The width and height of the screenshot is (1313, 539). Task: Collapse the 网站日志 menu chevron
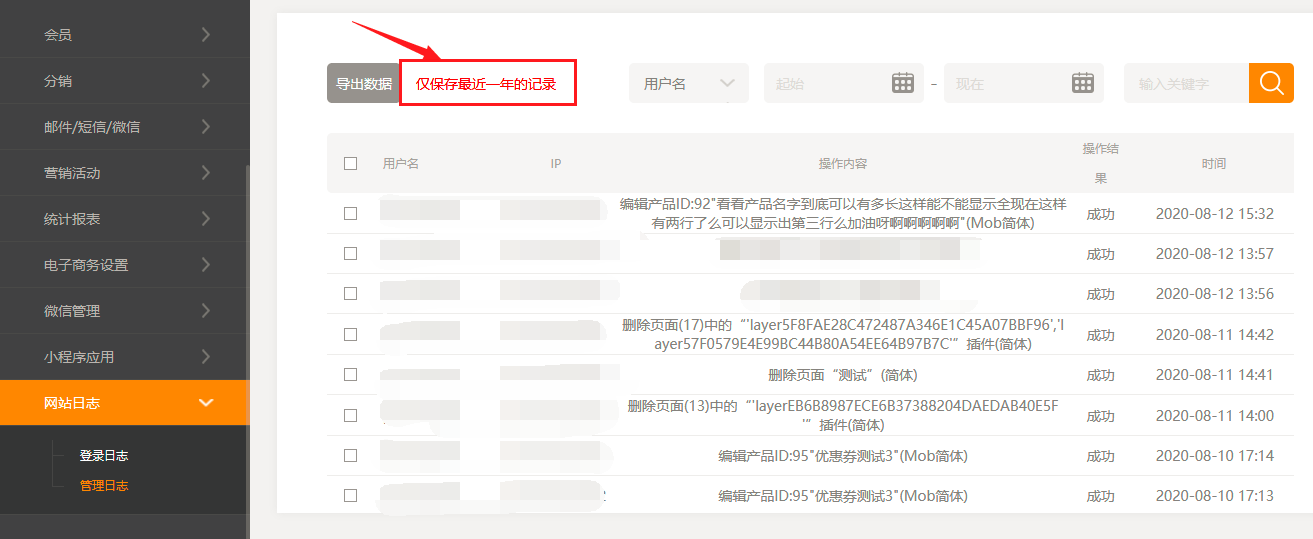point(206,403)
